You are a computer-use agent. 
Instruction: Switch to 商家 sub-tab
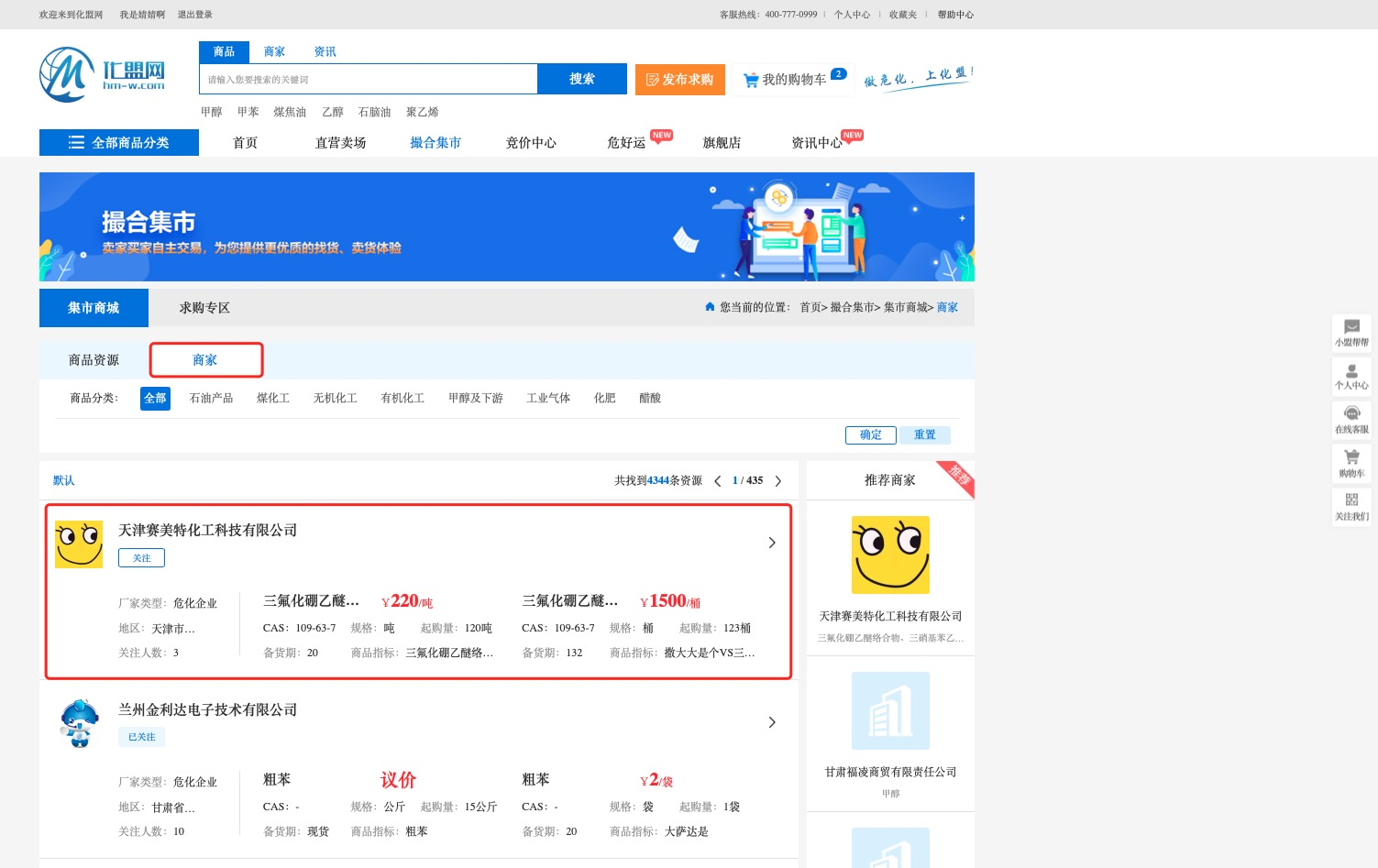point(205,360)
